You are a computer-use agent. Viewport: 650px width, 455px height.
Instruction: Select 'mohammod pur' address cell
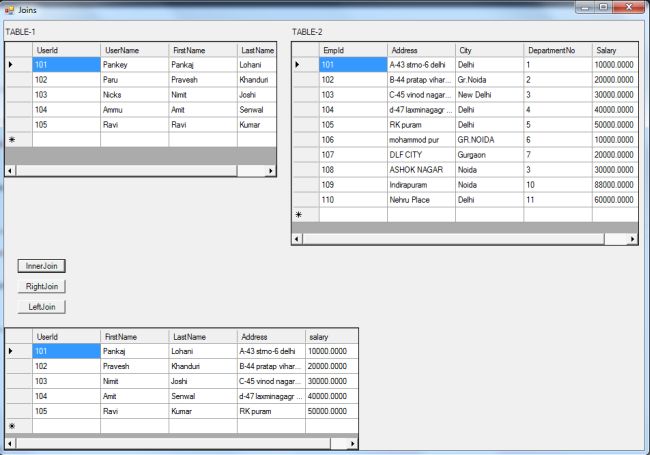coord(421,140)
